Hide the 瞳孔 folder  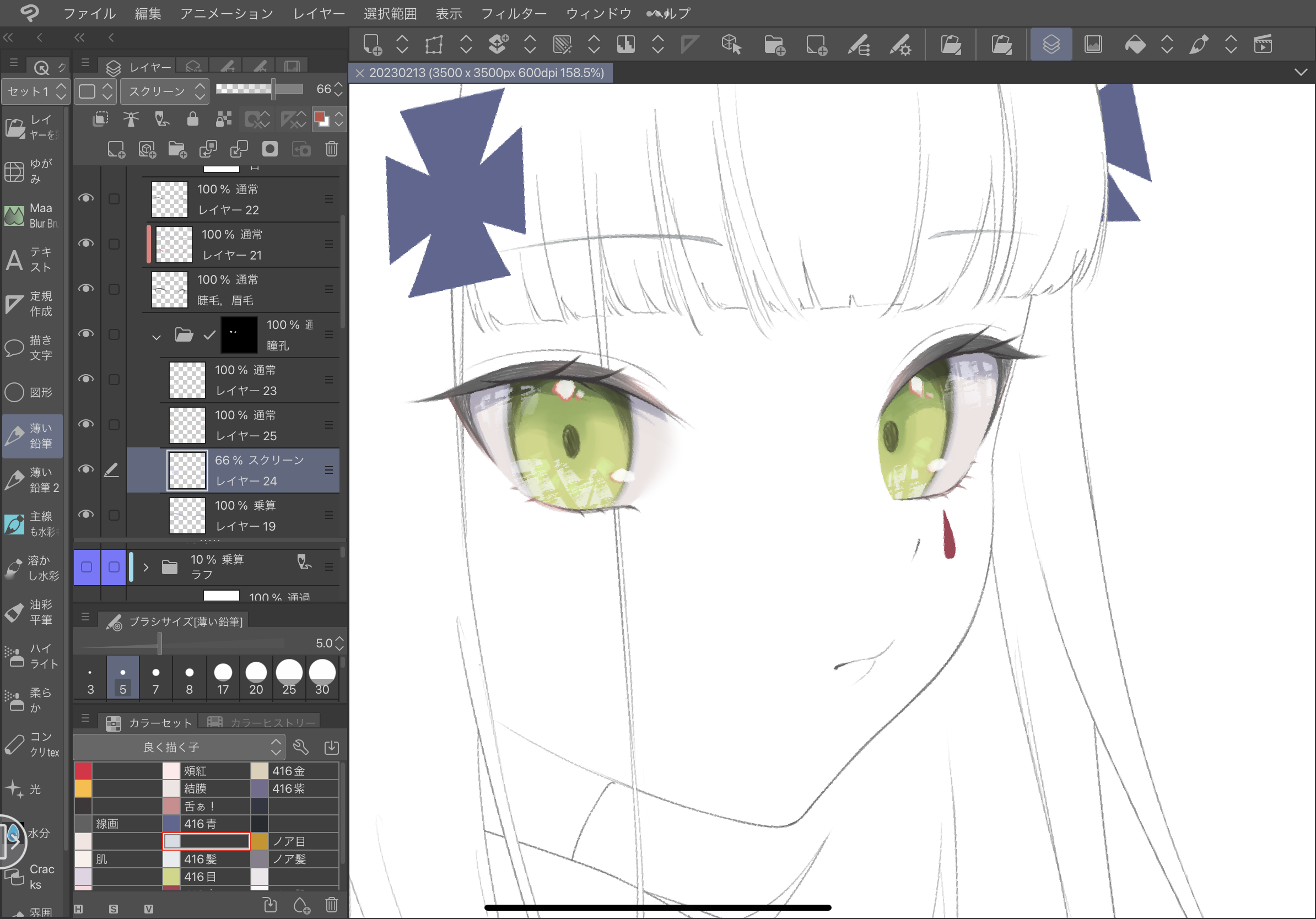86,334
